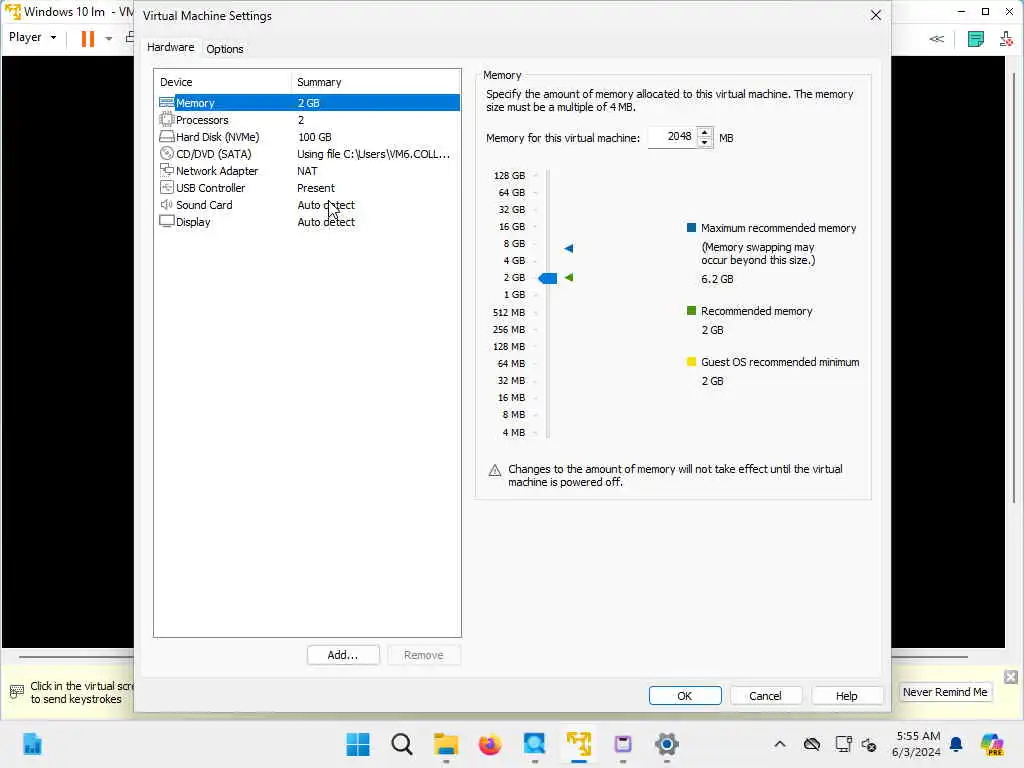Viewport: 1024px width, 768px height.
Task: Click the 100 GB hard disk summary
Action: point(315,136)
